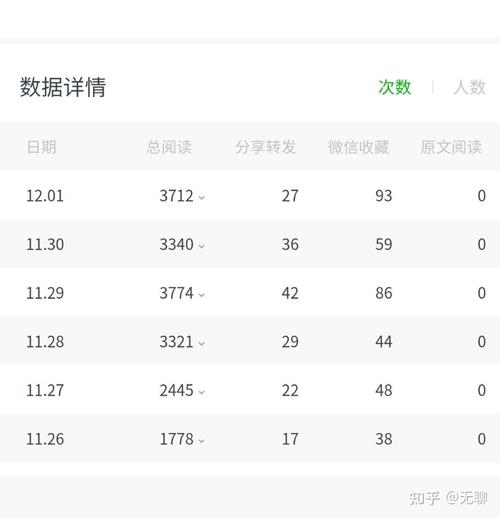The height and width of the screenshot is (518, 500).
Task: Click original-read value 0 in 12.01 row
Action: [481, 196]
